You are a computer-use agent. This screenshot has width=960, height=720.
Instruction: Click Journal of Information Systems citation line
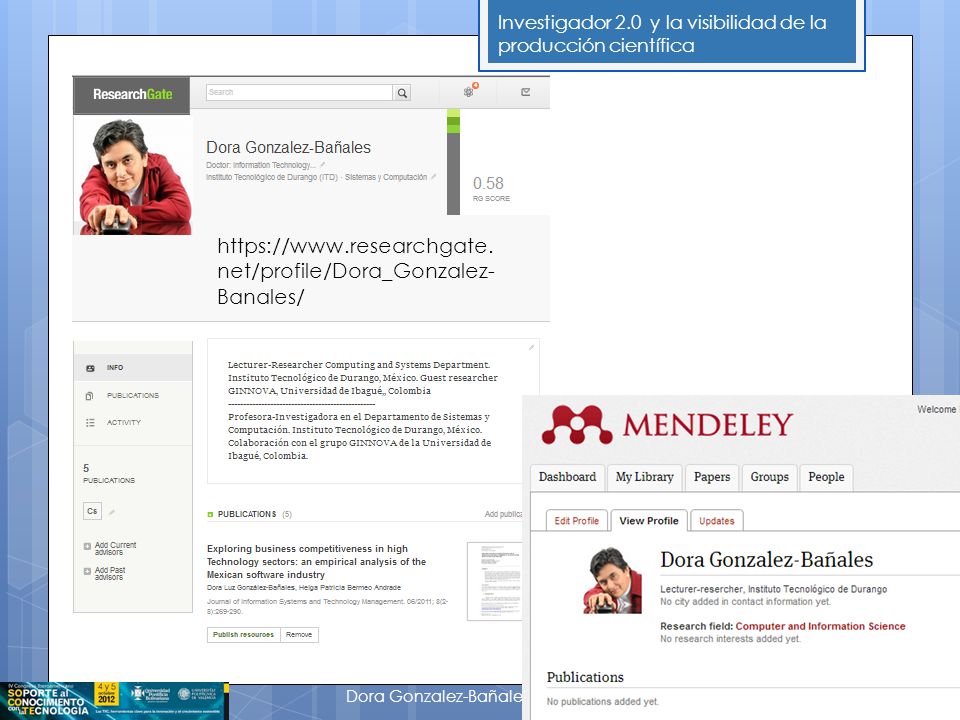pos(327,606)
